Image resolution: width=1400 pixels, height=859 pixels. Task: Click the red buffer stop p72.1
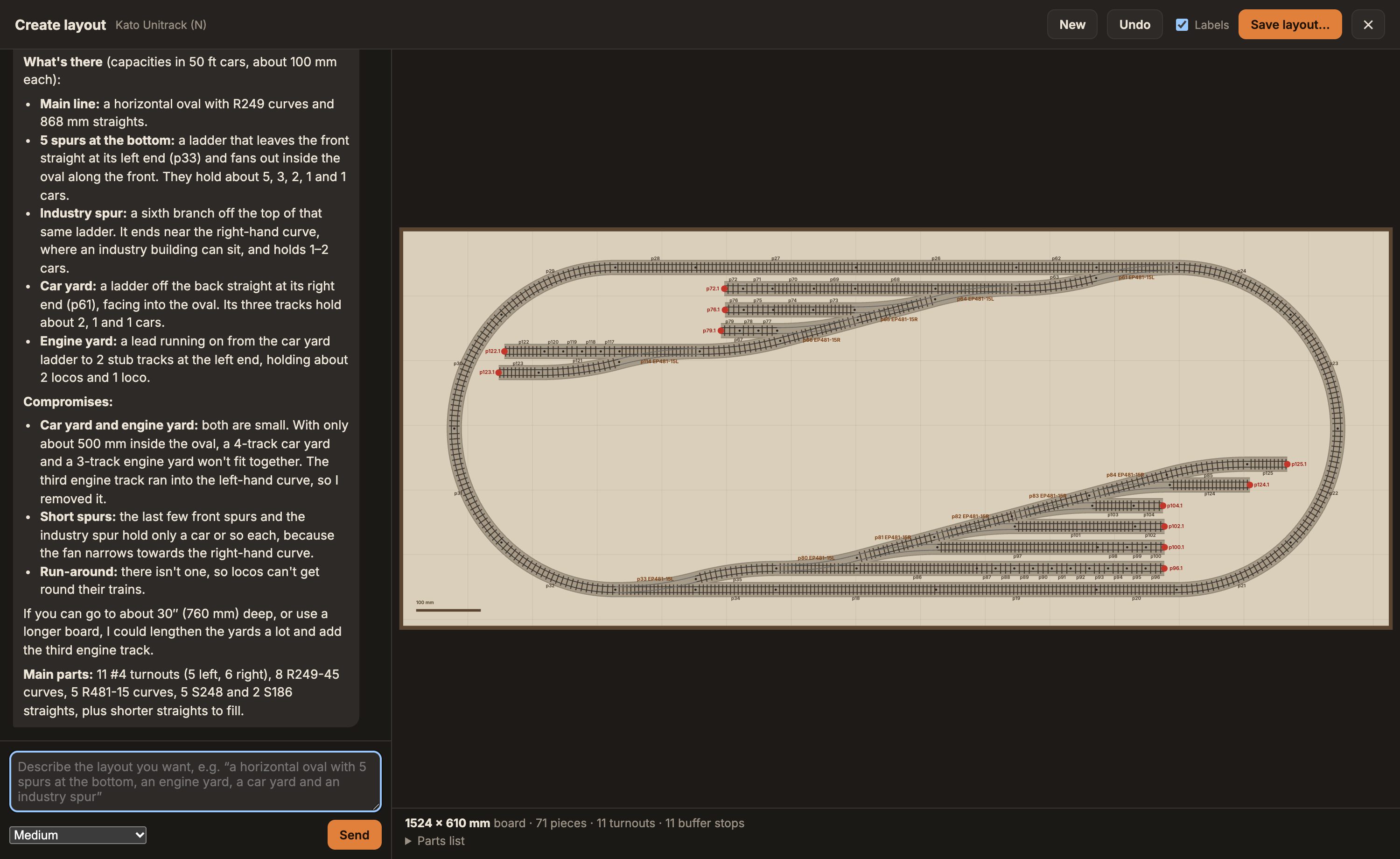click(x=724, y=289)
